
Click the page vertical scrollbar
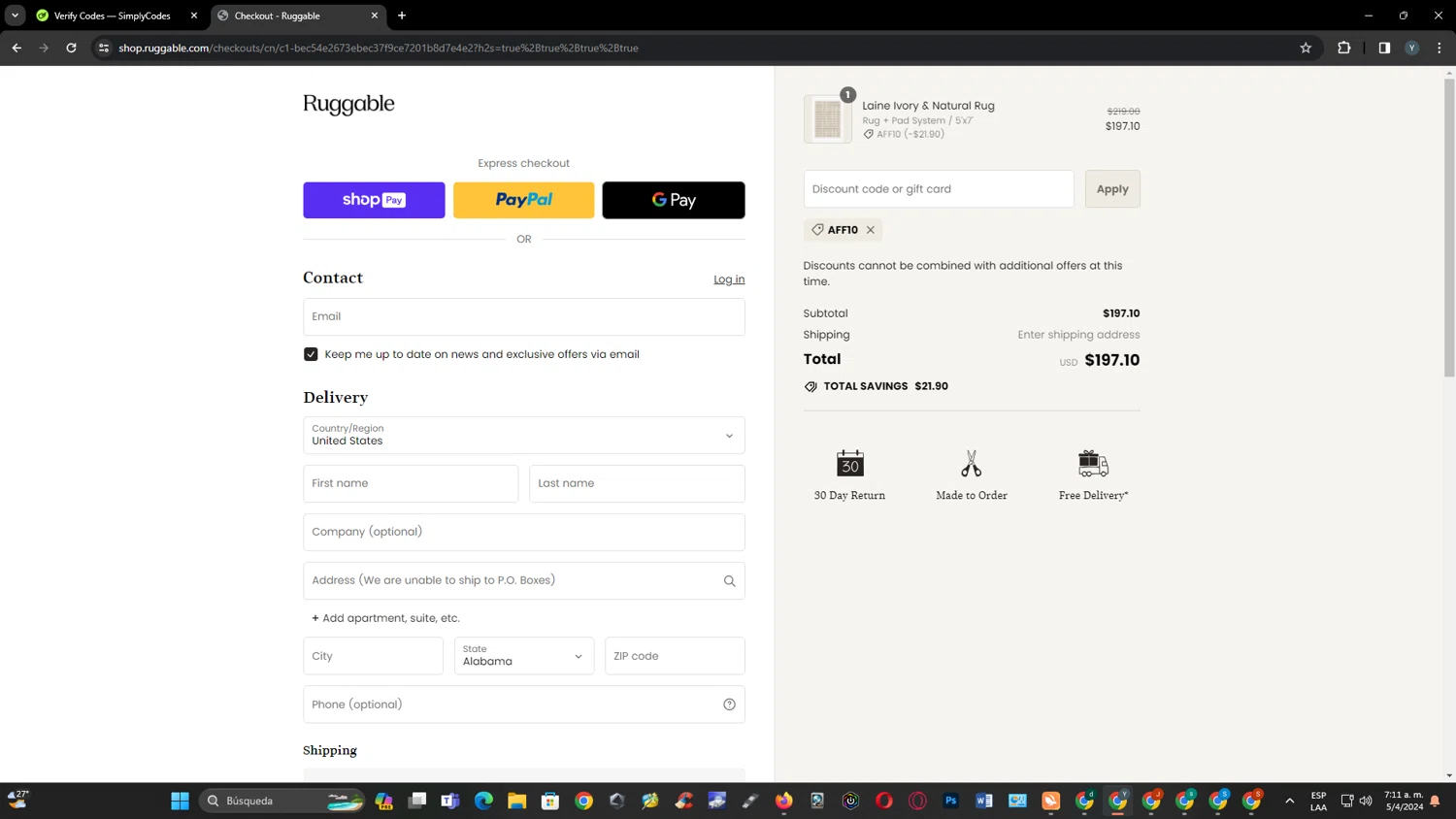tap(1449, 228)
